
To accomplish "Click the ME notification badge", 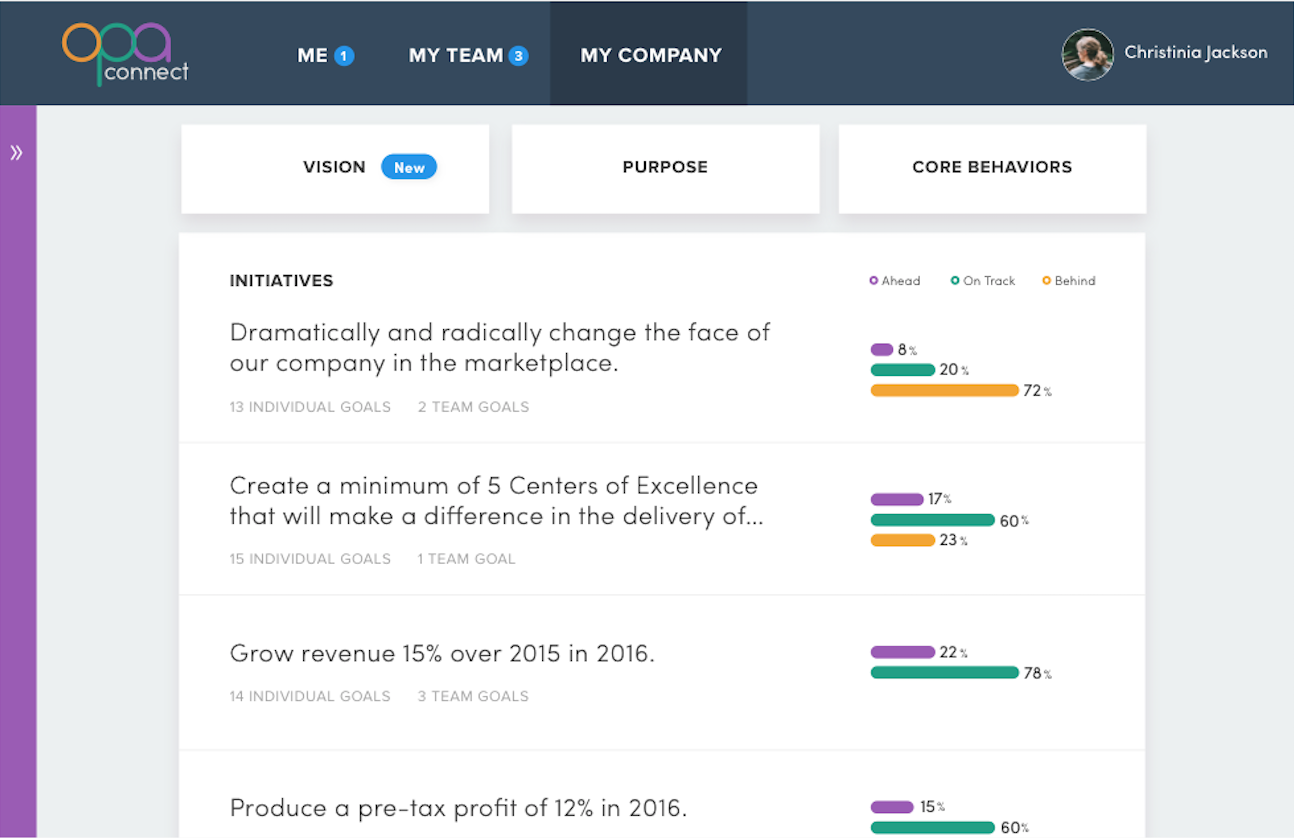I will (x=344, y=56).
